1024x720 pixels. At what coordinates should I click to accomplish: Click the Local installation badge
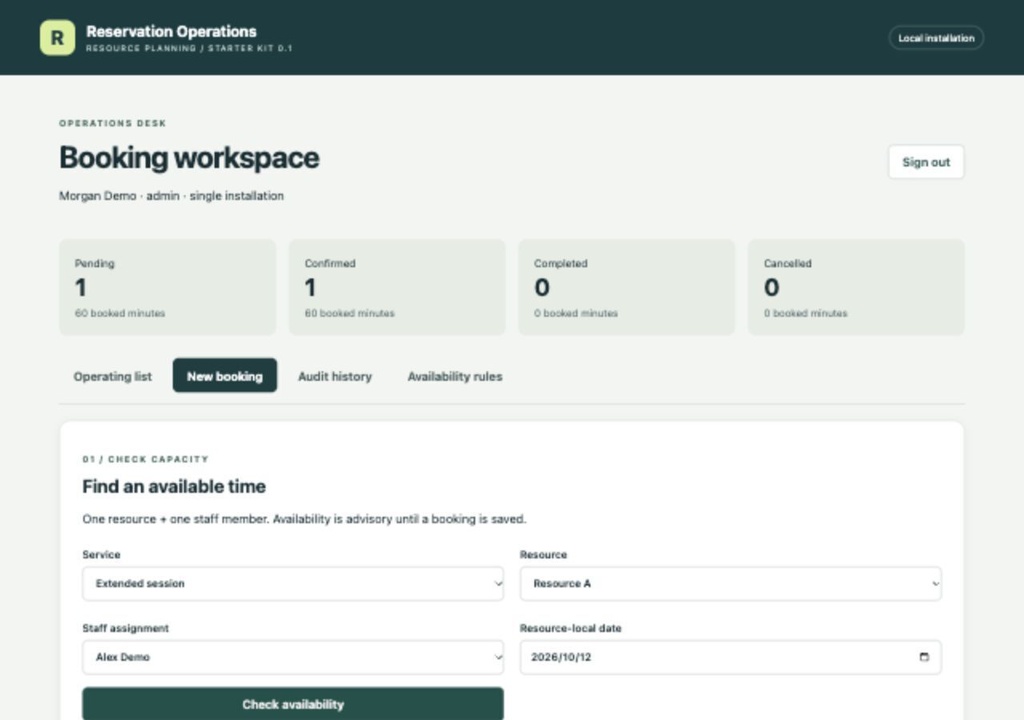[x=936, y=38]
